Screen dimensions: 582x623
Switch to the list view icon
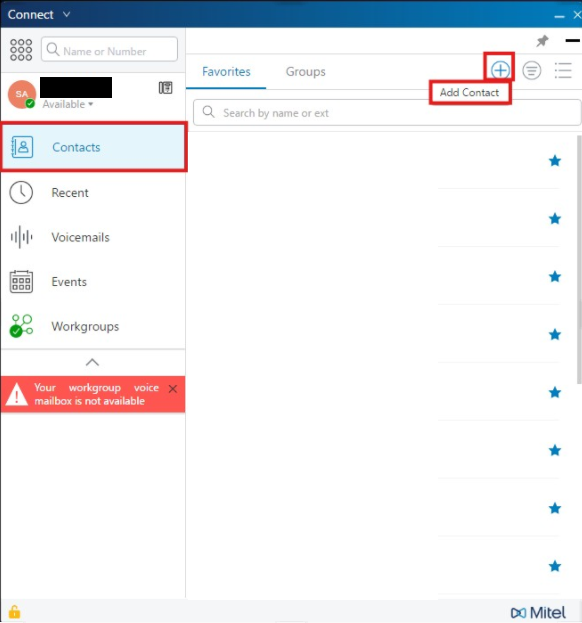[563, 71]
